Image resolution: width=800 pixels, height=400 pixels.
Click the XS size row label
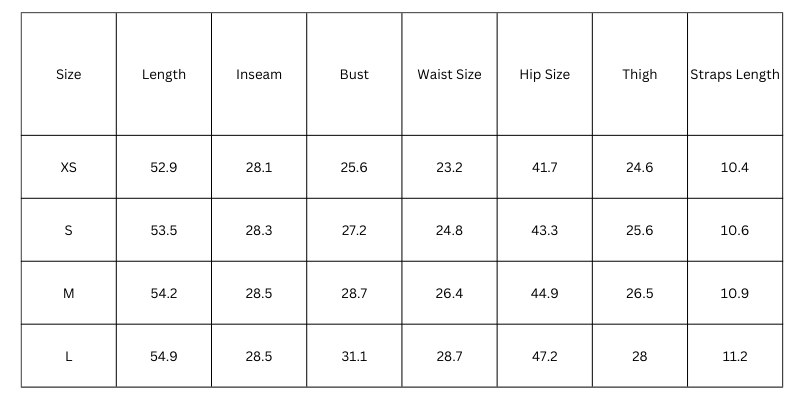68,167
